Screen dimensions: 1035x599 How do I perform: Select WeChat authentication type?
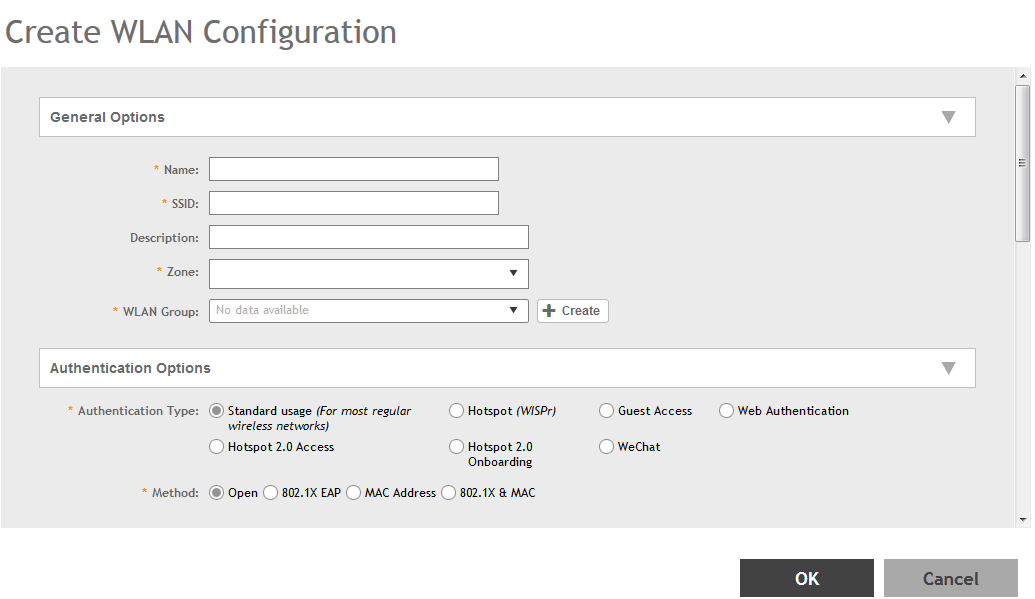(x=606, y=447)
